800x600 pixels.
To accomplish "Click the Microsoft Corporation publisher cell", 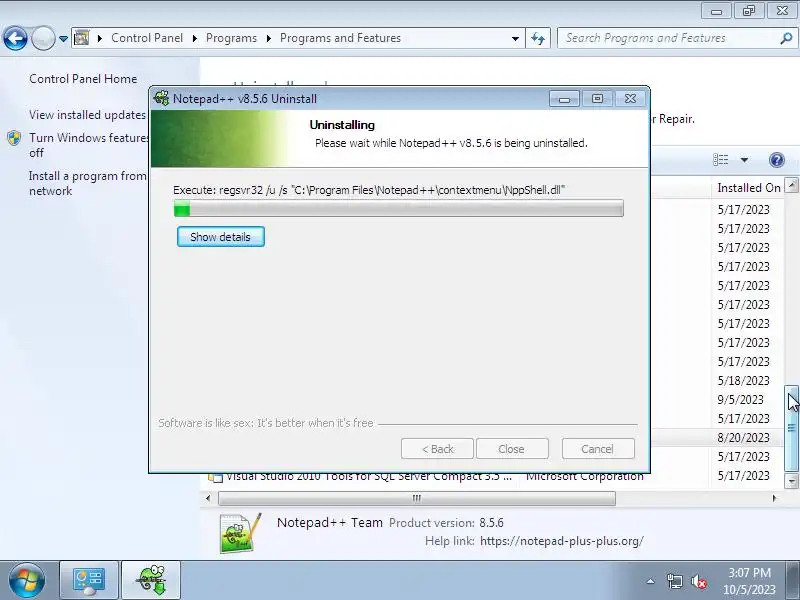I will (585, 477).
